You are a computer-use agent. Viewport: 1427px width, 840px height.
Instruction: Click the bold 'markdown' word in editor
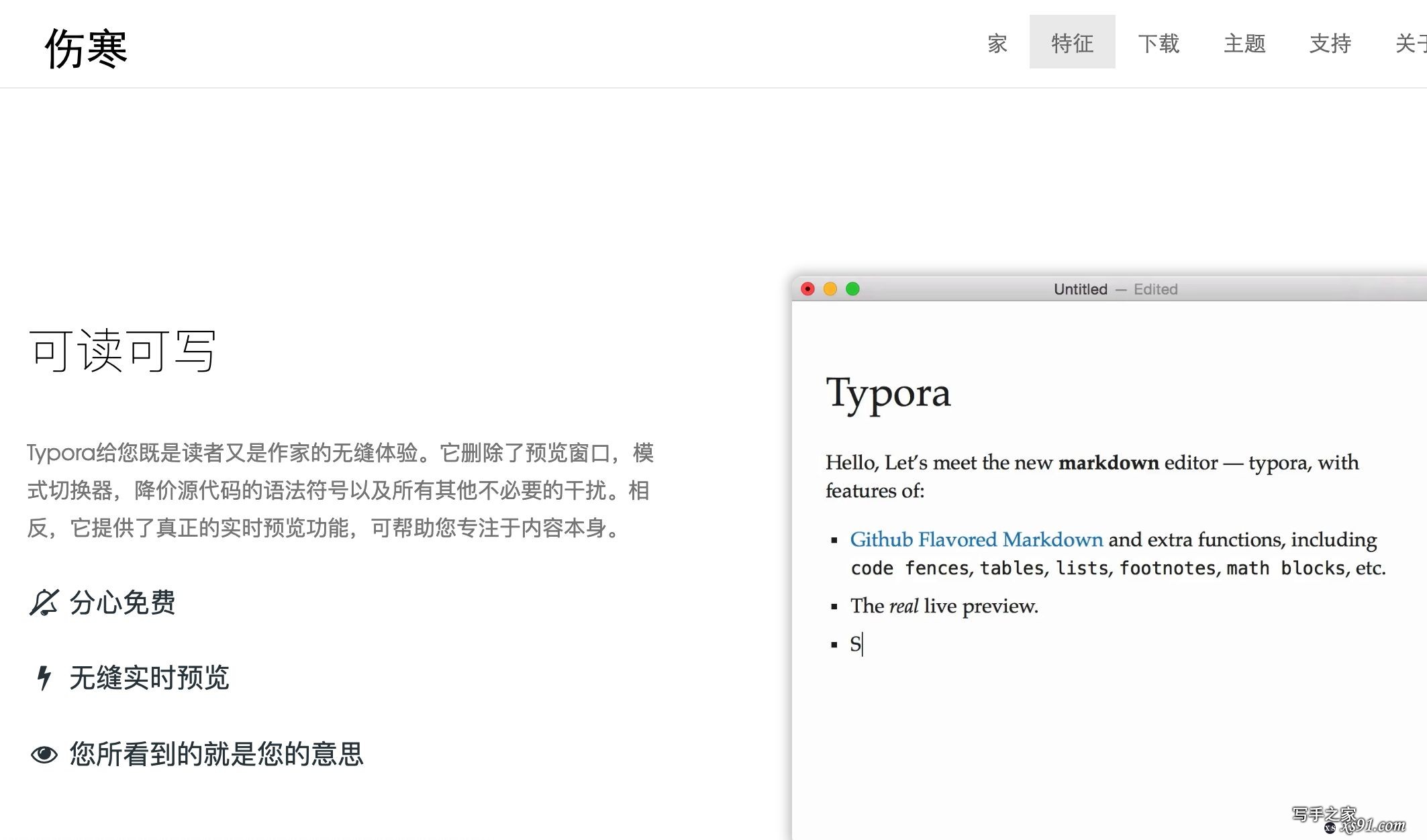pos(1109,463)
